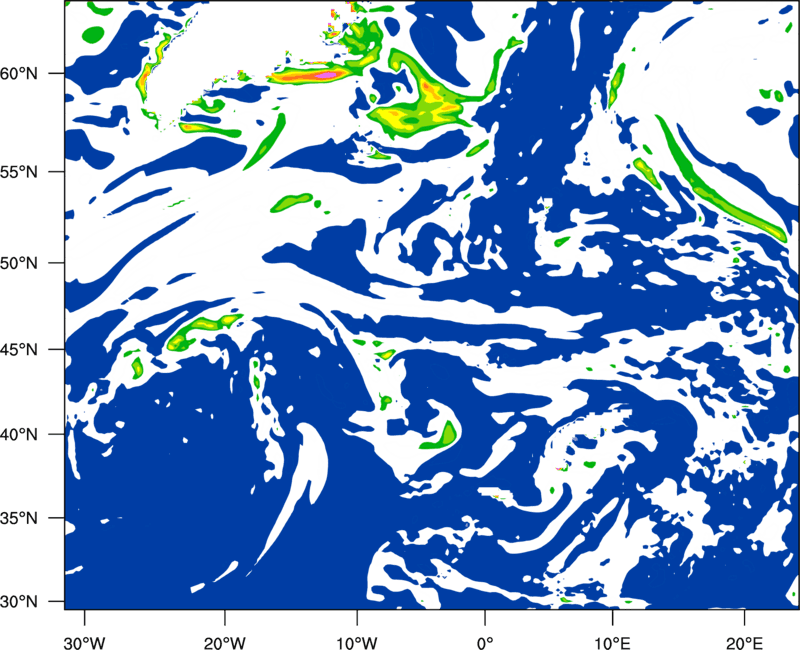Click the 40°N latitude label
The width and height of the screenshot is (800, 650).
coord(19,435)
